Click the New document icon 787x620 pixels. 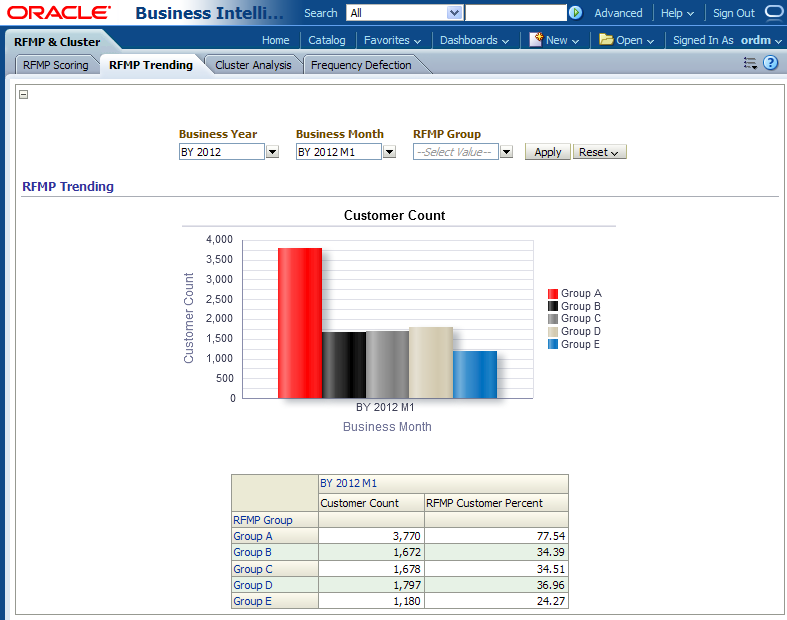click(536, 40)
